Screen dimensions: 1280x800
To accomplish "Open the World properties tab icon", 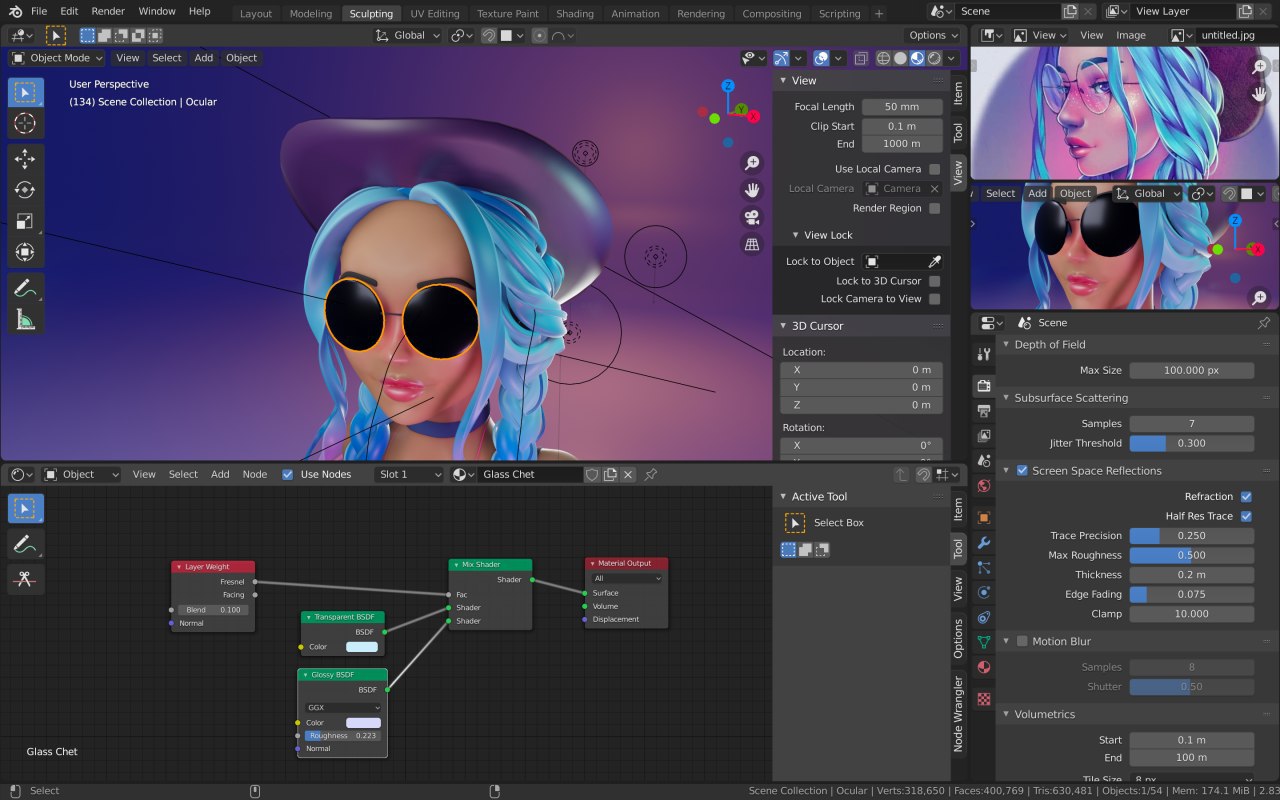I will pos(984,486).
